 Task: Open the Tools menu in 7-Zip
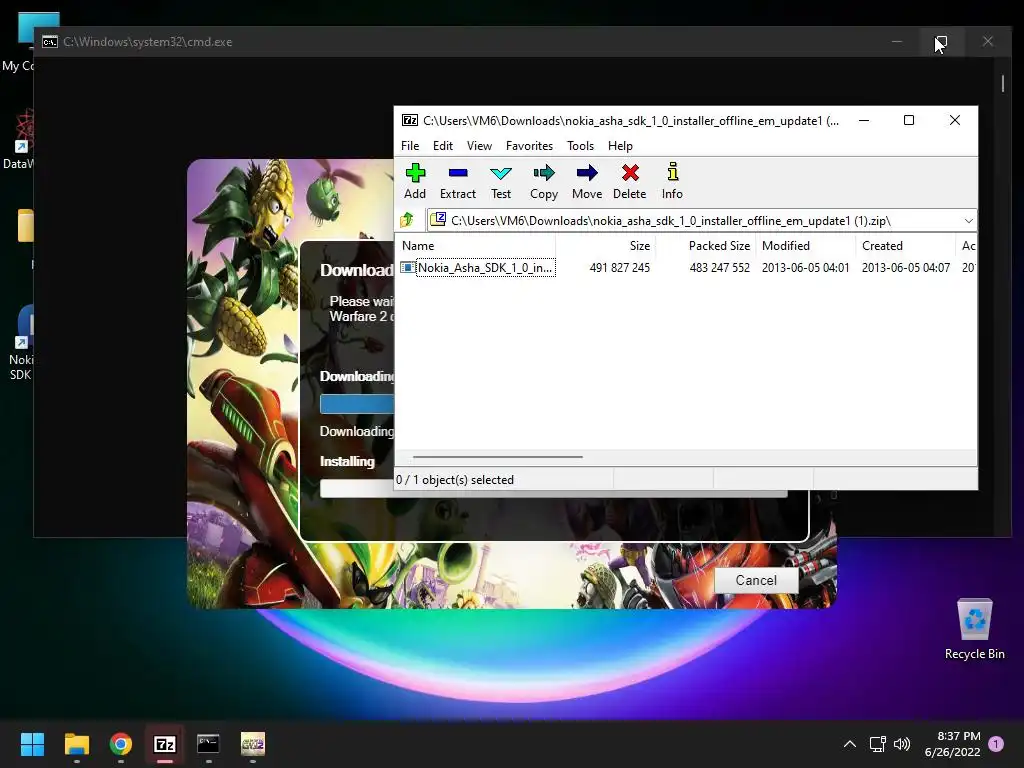[x=581, y=146]
